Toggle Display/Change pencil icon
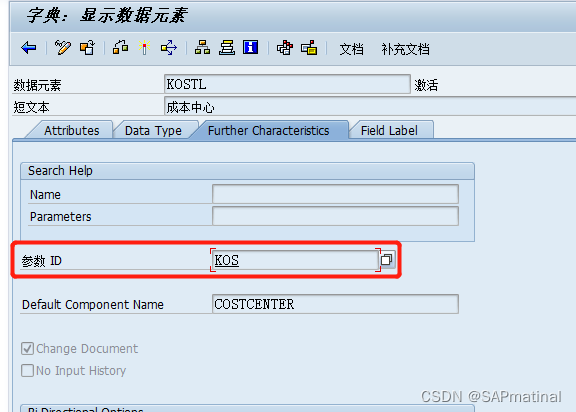The image size is (576, 412). (62, 48)
